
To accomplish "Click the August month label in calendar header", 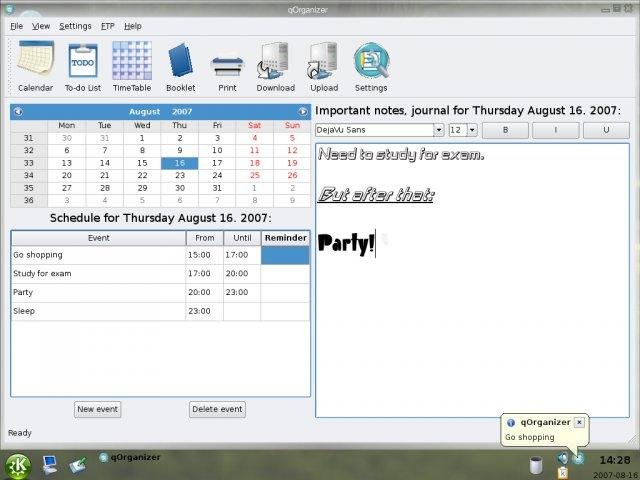I will tap(144, 111).
